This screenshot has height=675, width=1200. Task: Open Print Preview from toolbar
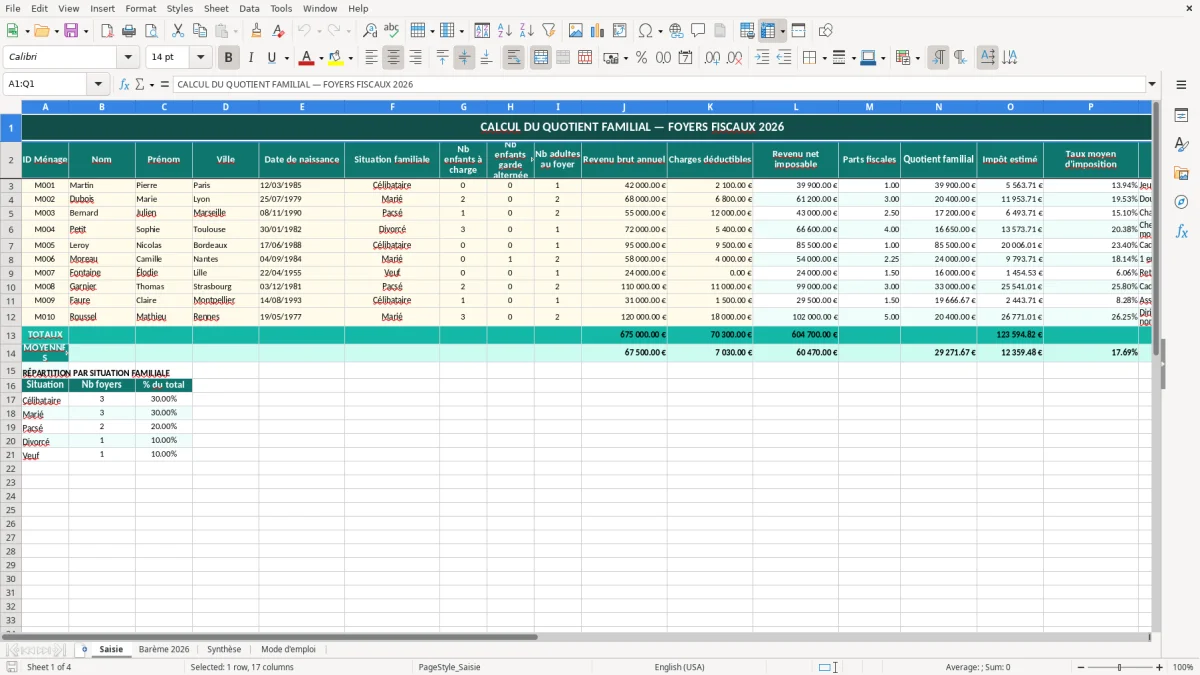pyautogui.click(x=151, y=31)
